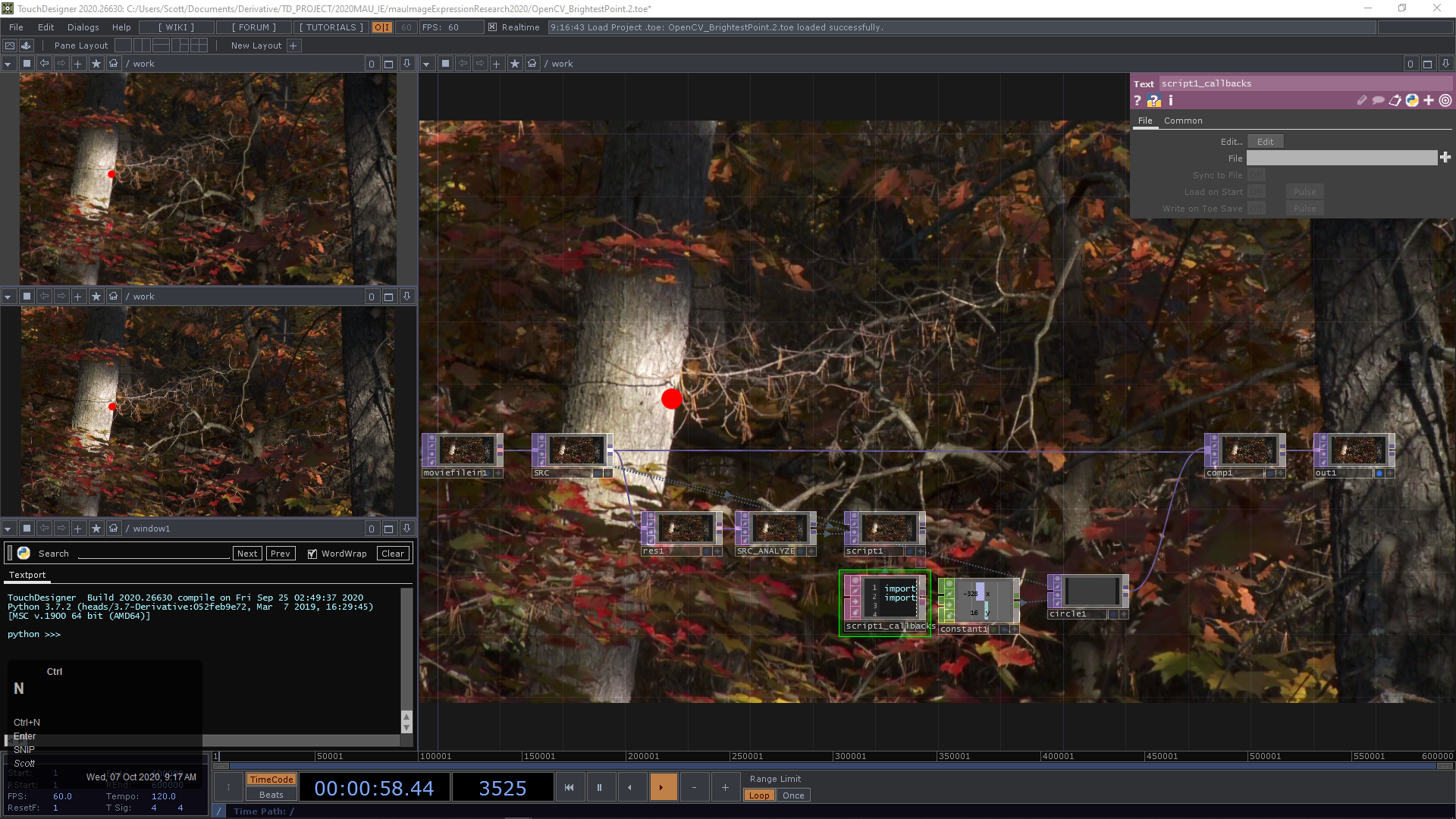Click the home icon in network pane

[x=532, y=64]
